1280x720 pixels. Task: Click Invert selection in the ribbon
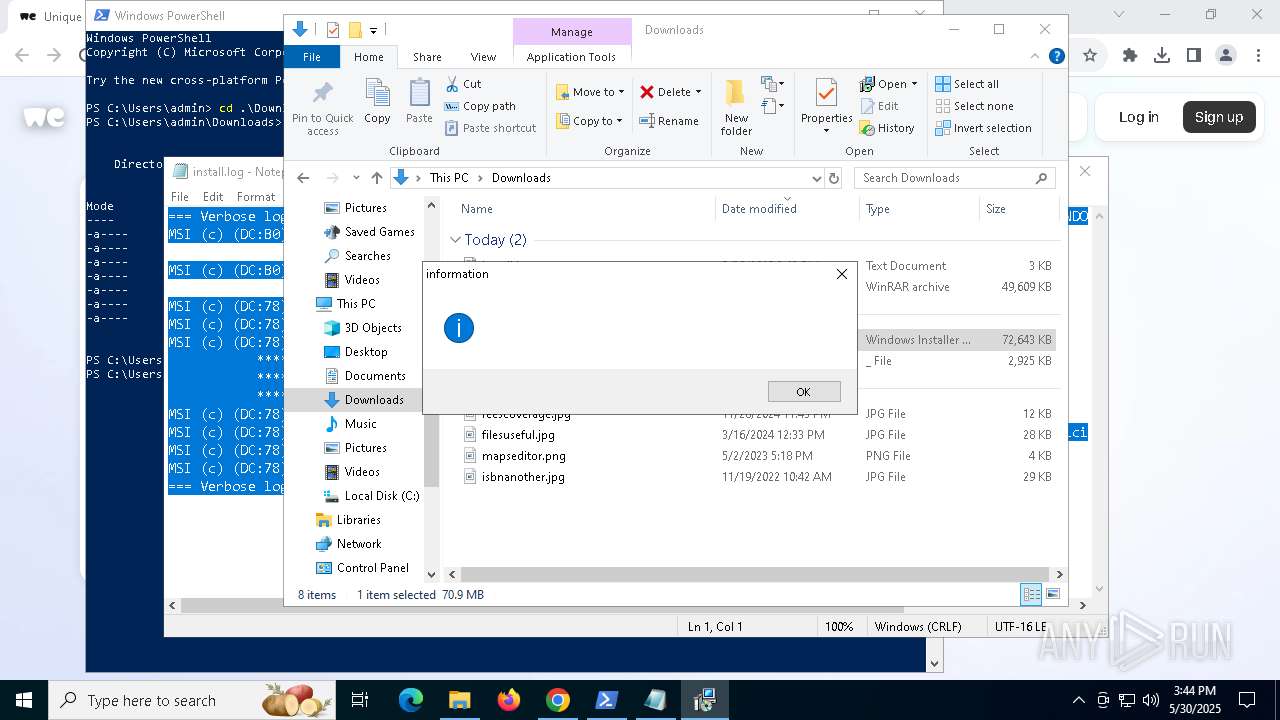click(x=983, y=128)
